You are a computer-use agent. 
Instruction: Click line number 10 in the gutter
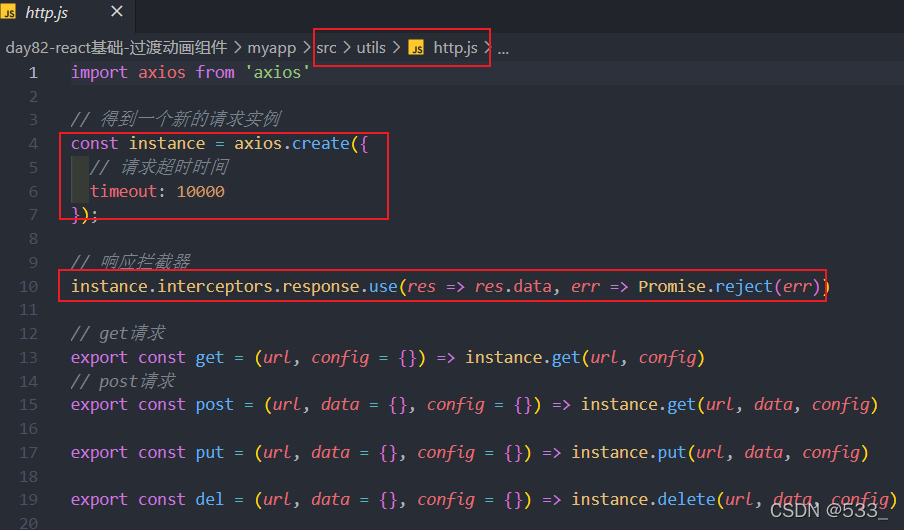pos(28,287)
